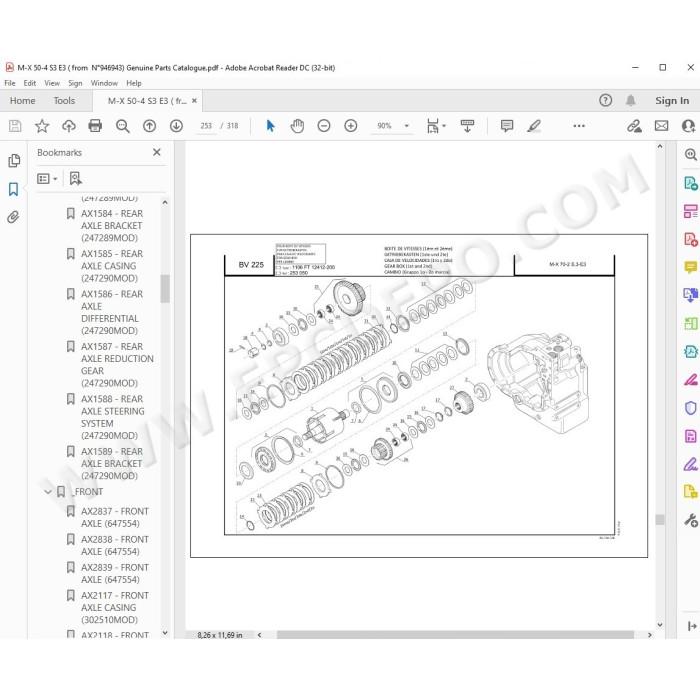Viewport: 700px width, 700px height.
Task: Select the M-X 50-4 S3 E3 document tab
Action: [x=147, y=101]
